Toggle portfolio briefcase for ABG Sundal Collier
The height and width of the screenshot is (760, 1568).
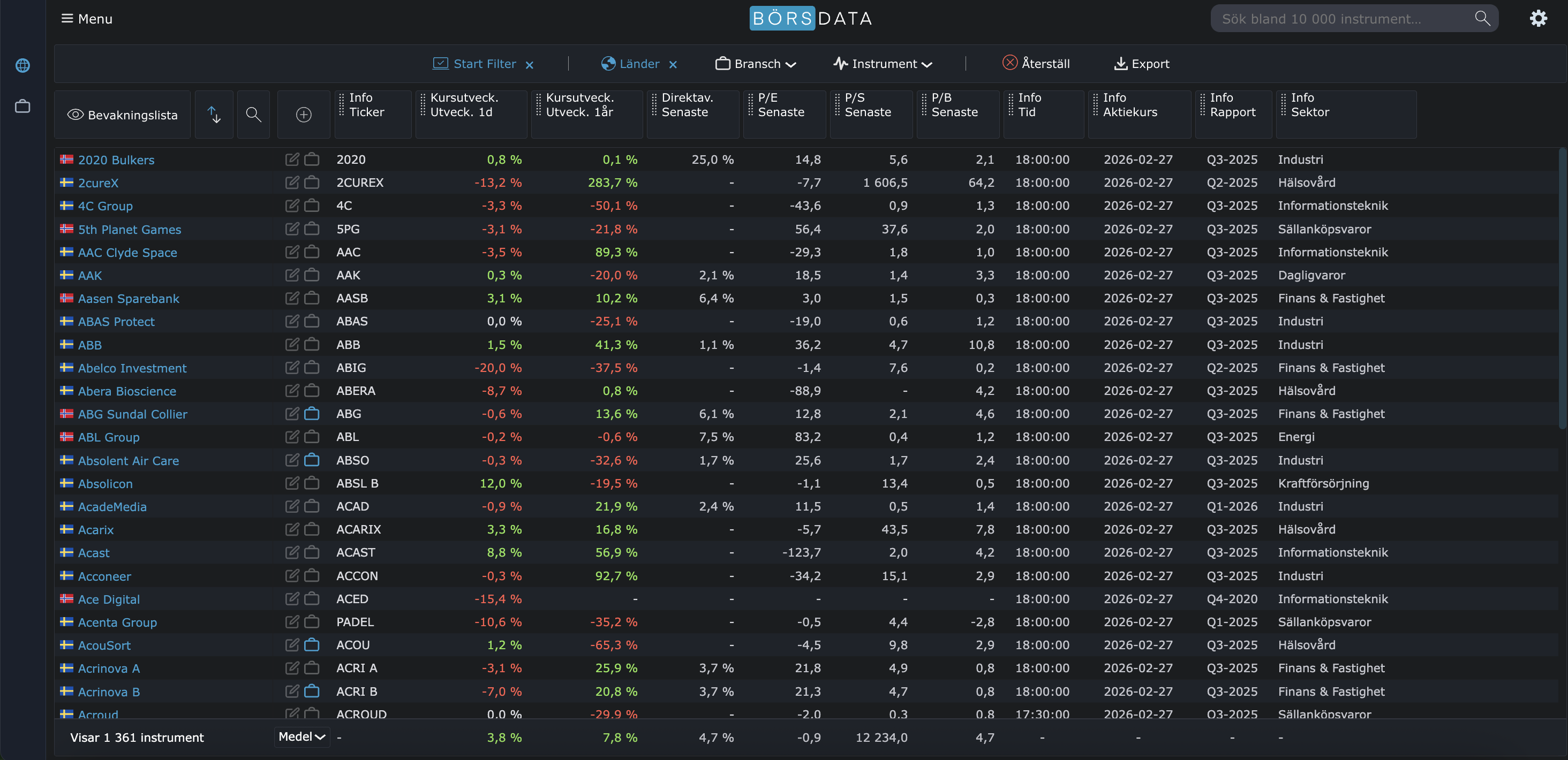pos(312,414)
